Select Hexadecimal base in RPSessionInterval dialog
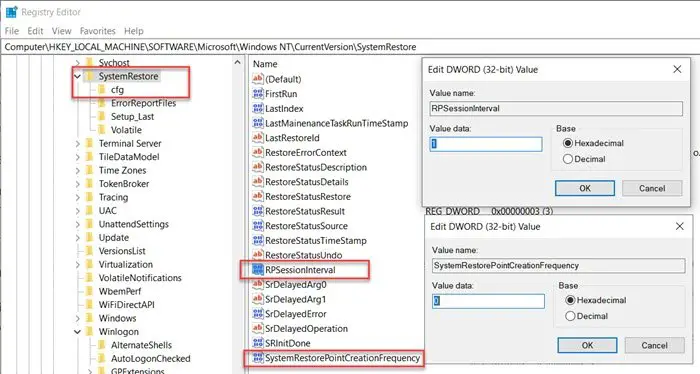Screen dimensions: 700x374 [x=568, y=143]
